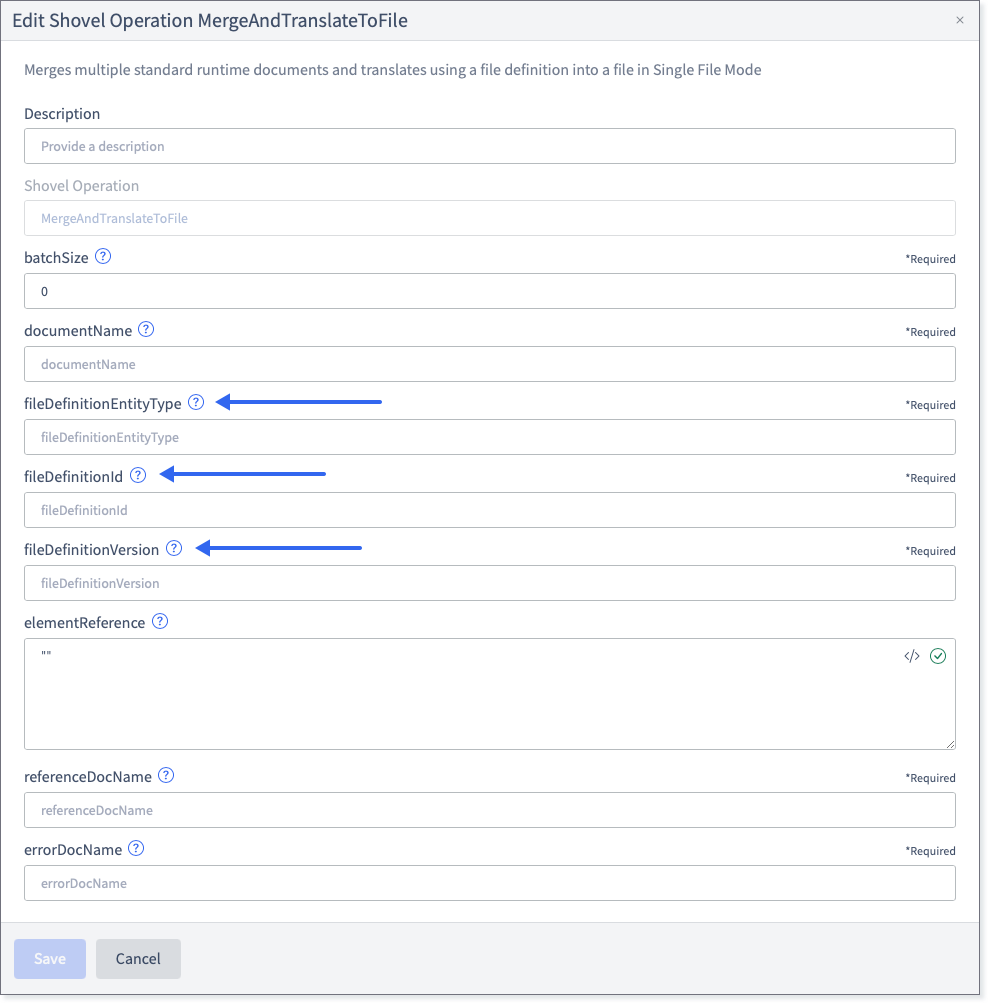This screenshot has width=988, height=1003.
Task: Click the Save button
Action: point(50,959)
